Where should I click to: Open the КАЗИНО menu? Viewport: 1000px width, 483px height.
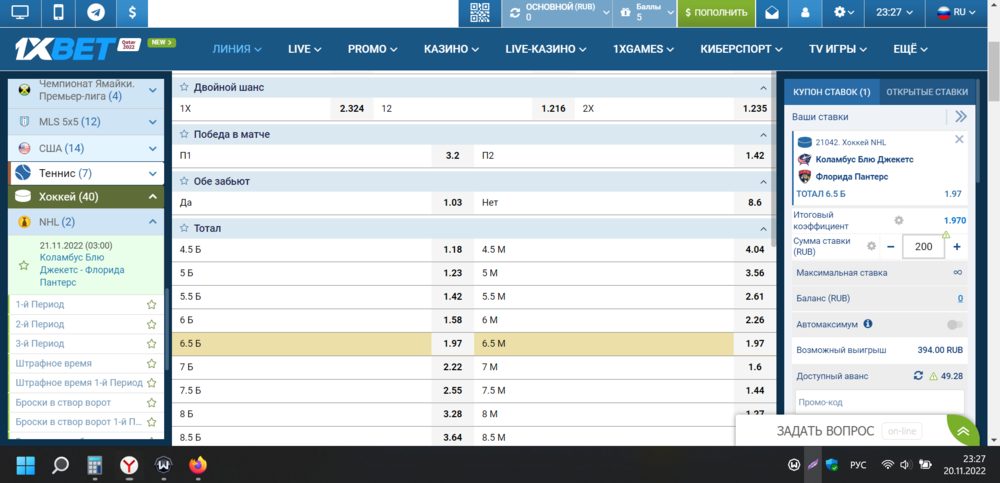pos(452,49)
